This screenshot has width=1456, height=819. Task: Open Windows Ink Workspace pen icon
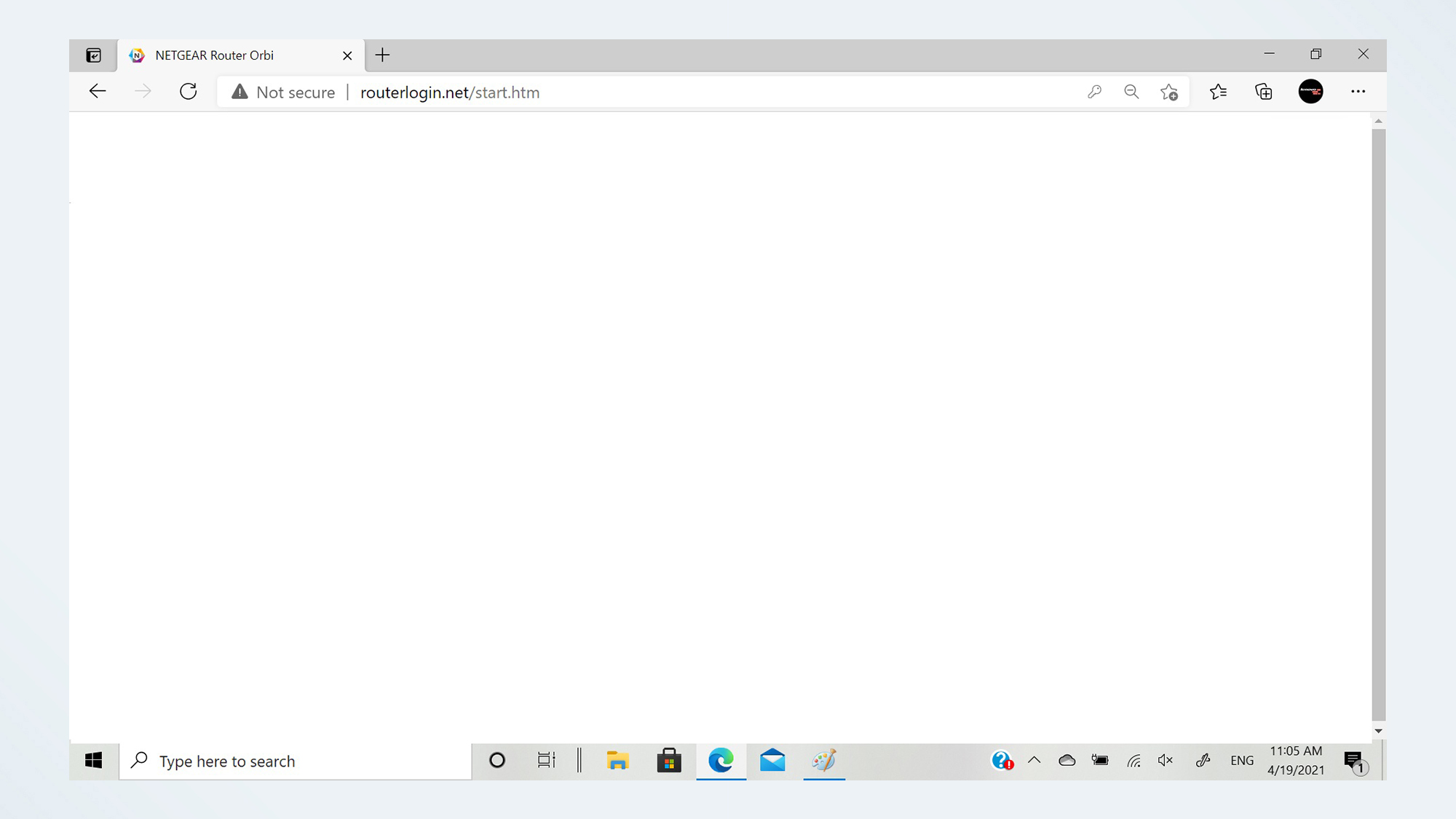(1203, 761)
